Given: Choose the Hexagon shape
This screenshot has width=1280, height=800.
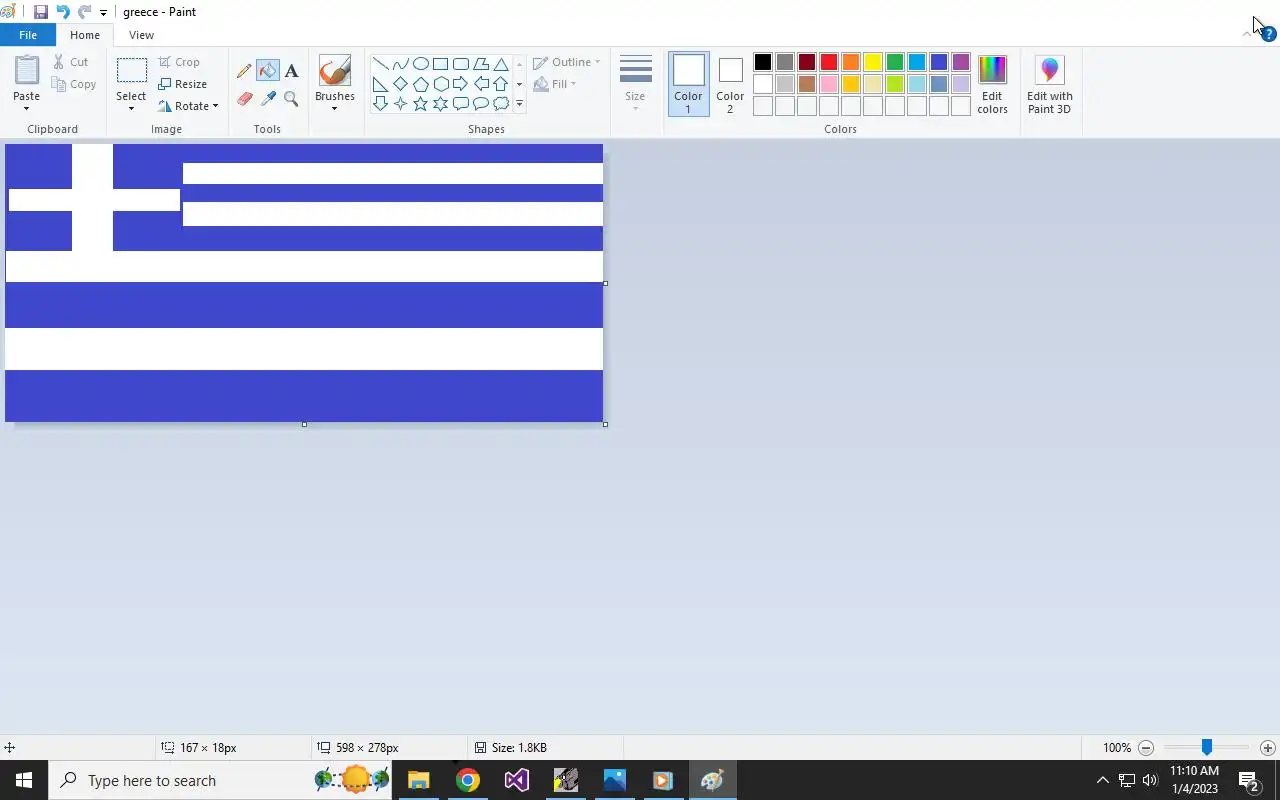Looking at the screenshot, I should click(x=440, y=84).
